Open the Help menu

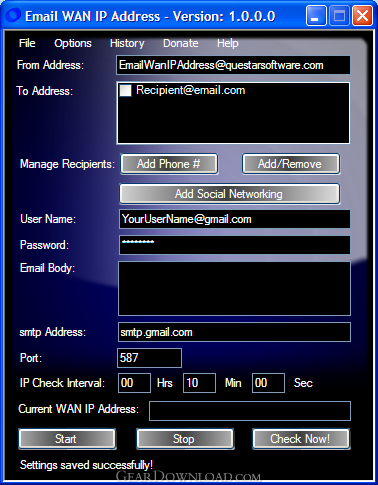228,43
